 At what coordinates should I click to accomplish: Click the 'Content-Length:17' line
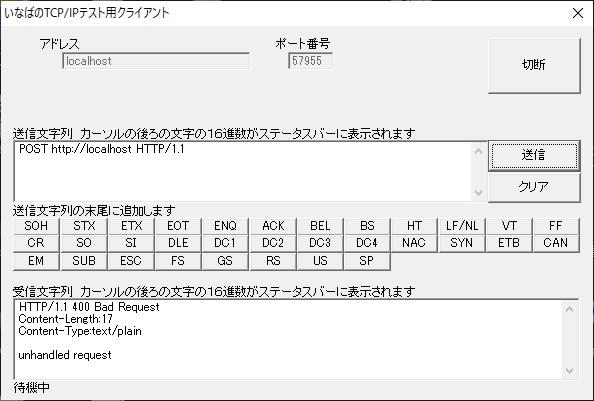(x=66, y=319)
